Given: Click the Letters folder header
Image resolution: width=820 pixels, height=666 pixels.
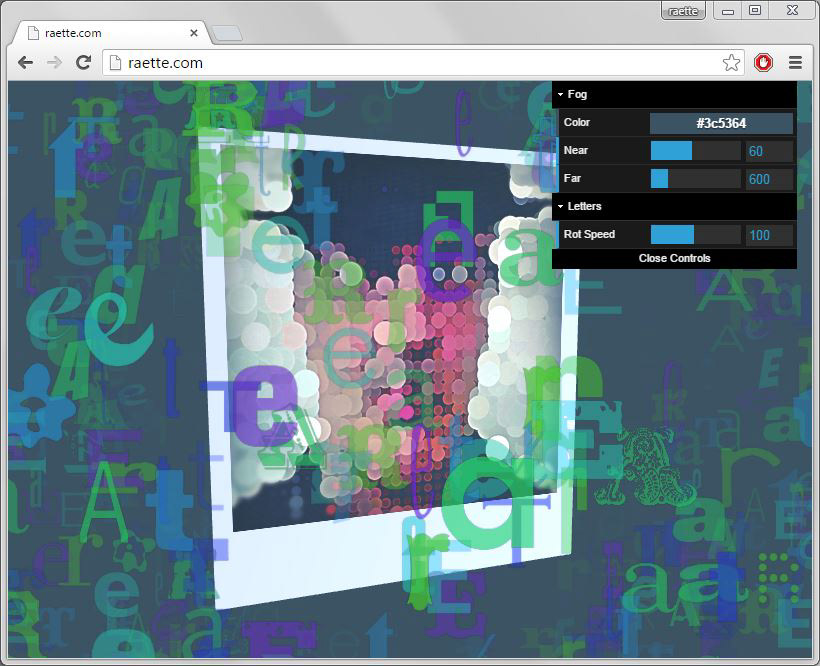Looking at the screenshot, I should (586, 206).
